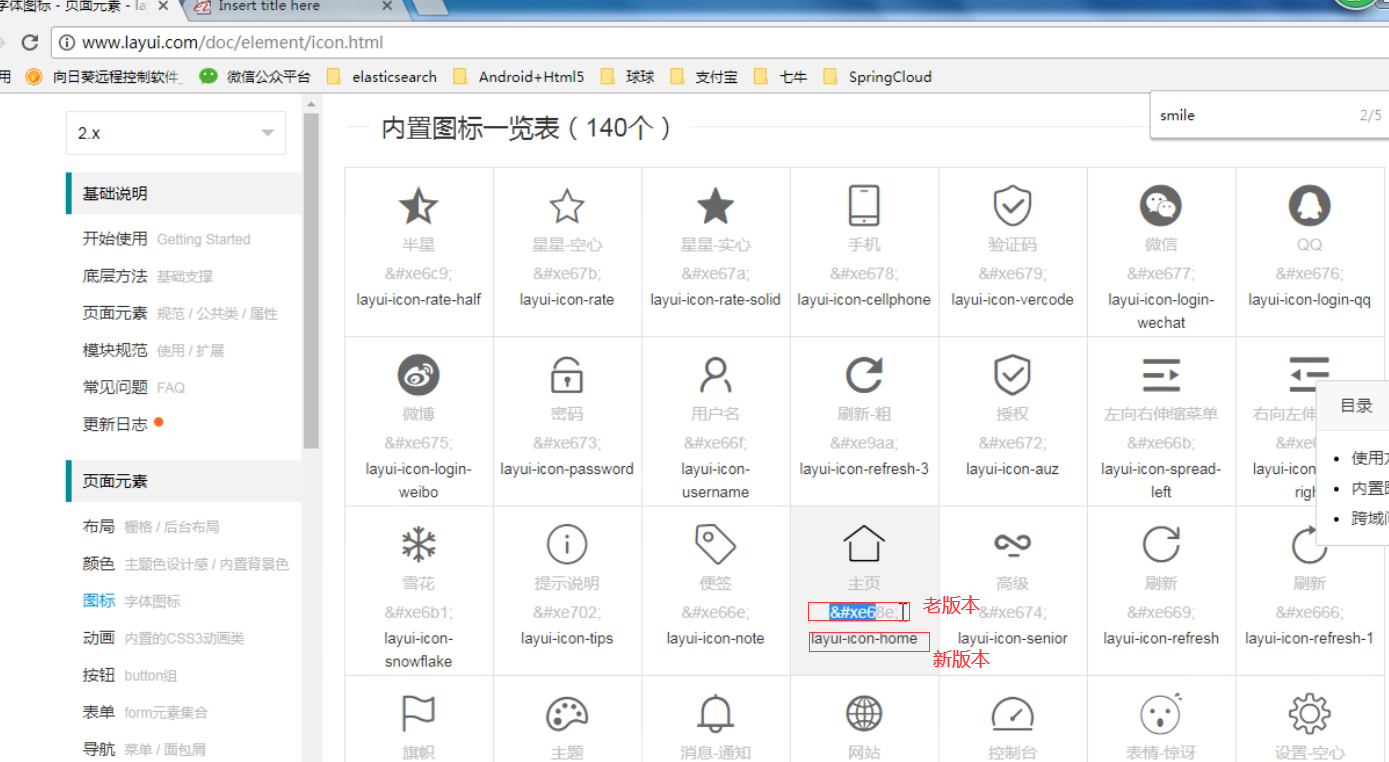
Task: Select the 星星-实心 solid star icon
Action: (716, 205)
